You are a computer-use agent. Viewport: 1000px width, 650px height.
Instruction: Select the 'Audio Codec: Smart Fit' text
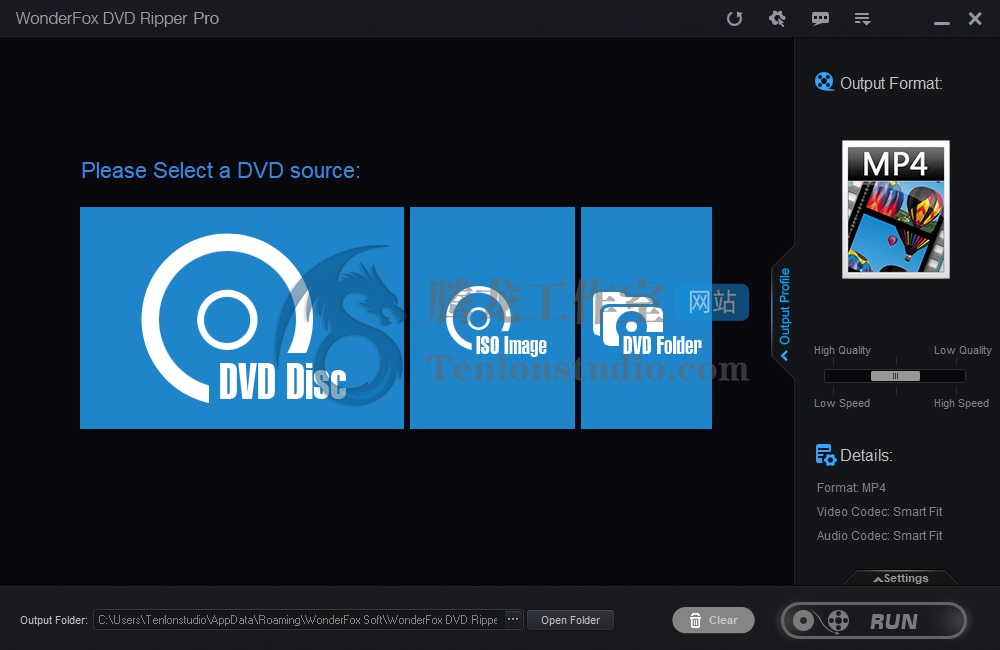coord(879,536)
